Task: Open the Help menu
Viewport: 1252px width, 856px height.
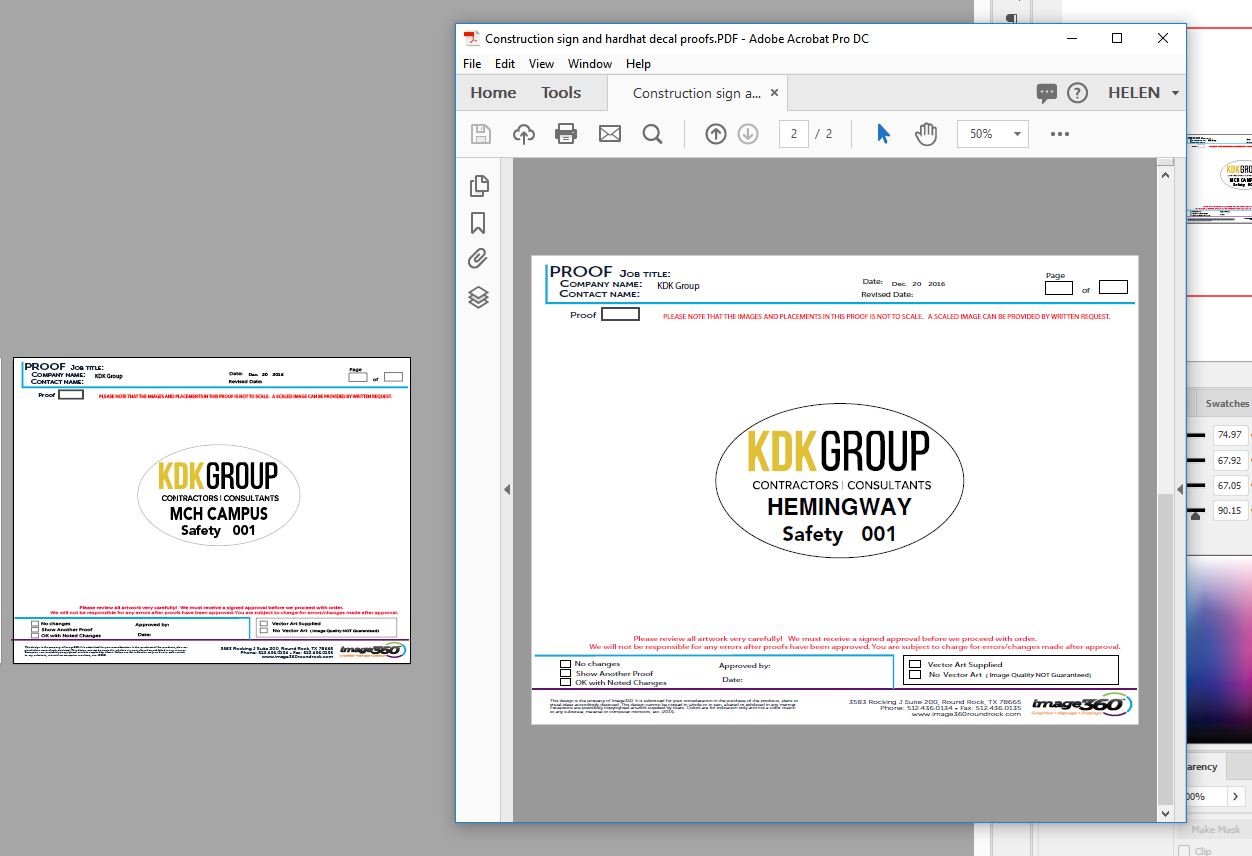Action: click(638, 64)
